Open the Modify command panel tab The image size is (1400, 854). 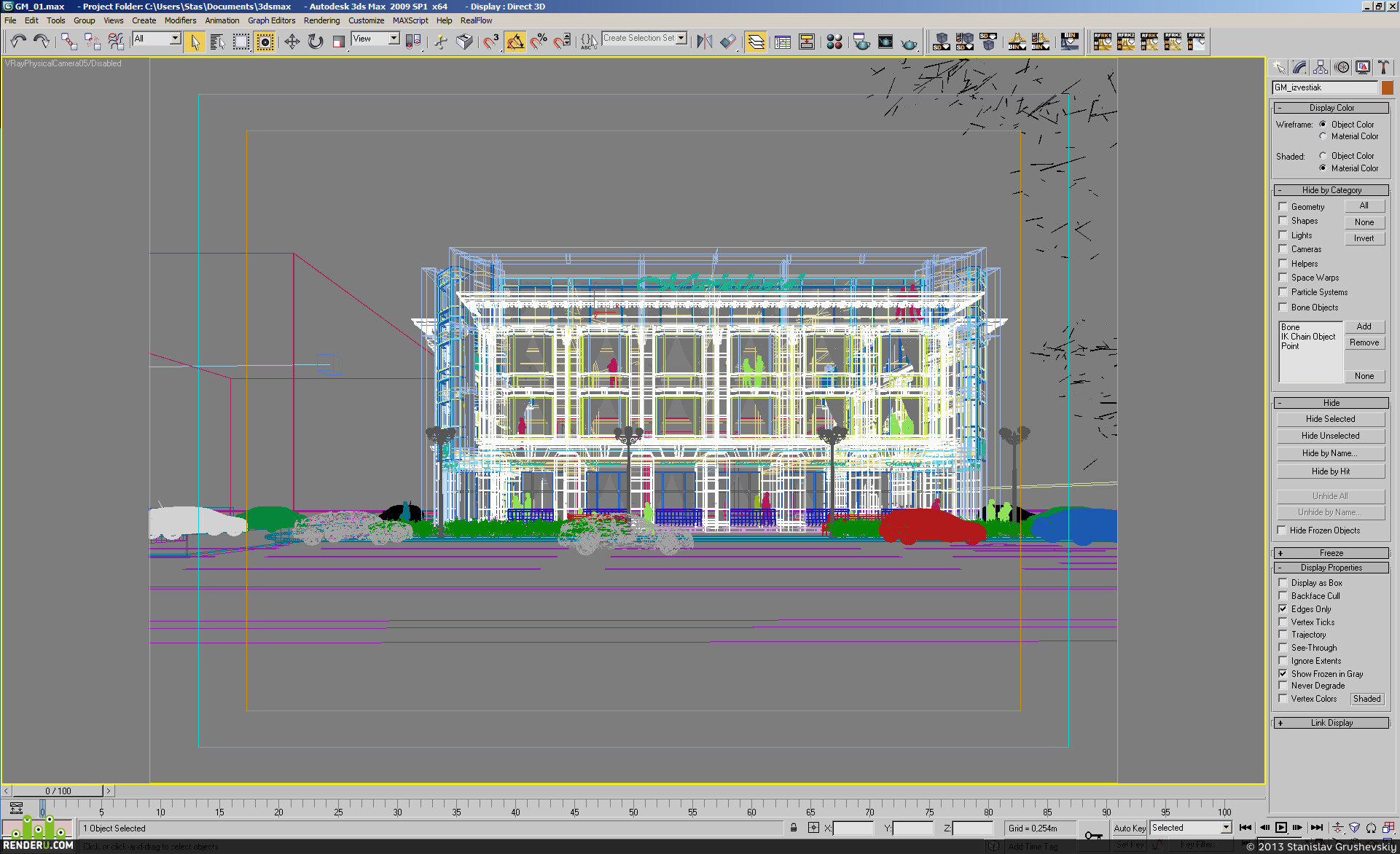pos(1300,68)
